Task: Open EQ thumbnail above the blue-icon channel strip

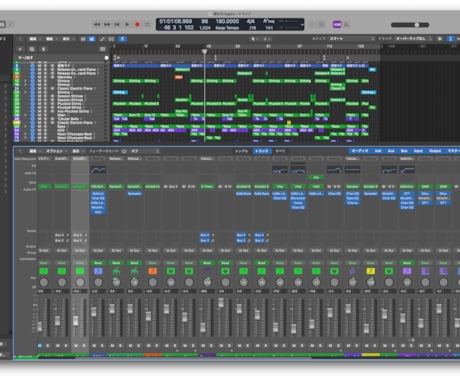Action: tap(98, 170)
